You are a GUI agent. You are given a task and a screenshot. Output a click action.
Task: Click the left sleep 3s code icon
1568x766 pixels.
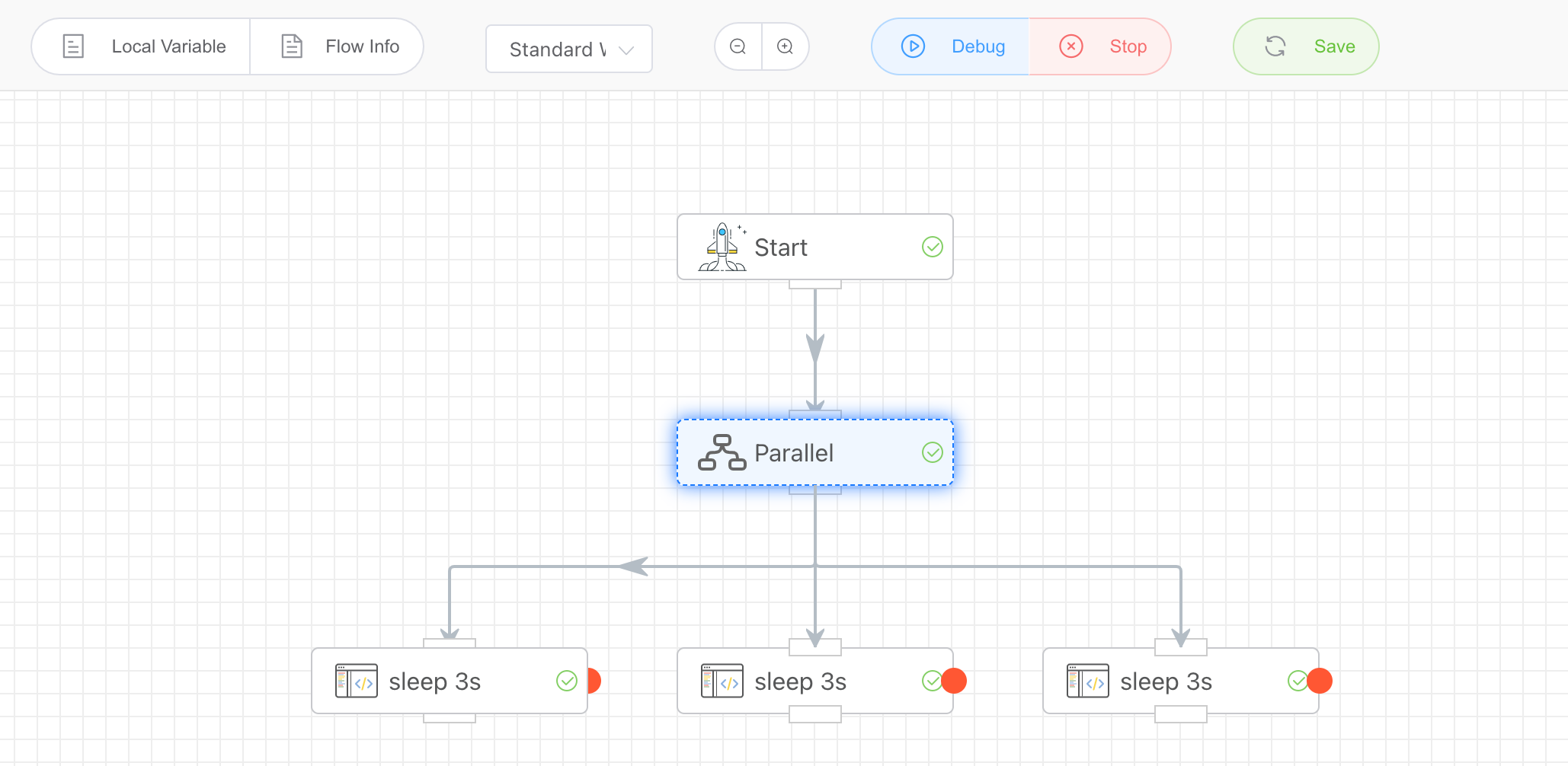(x=356, y=681)
